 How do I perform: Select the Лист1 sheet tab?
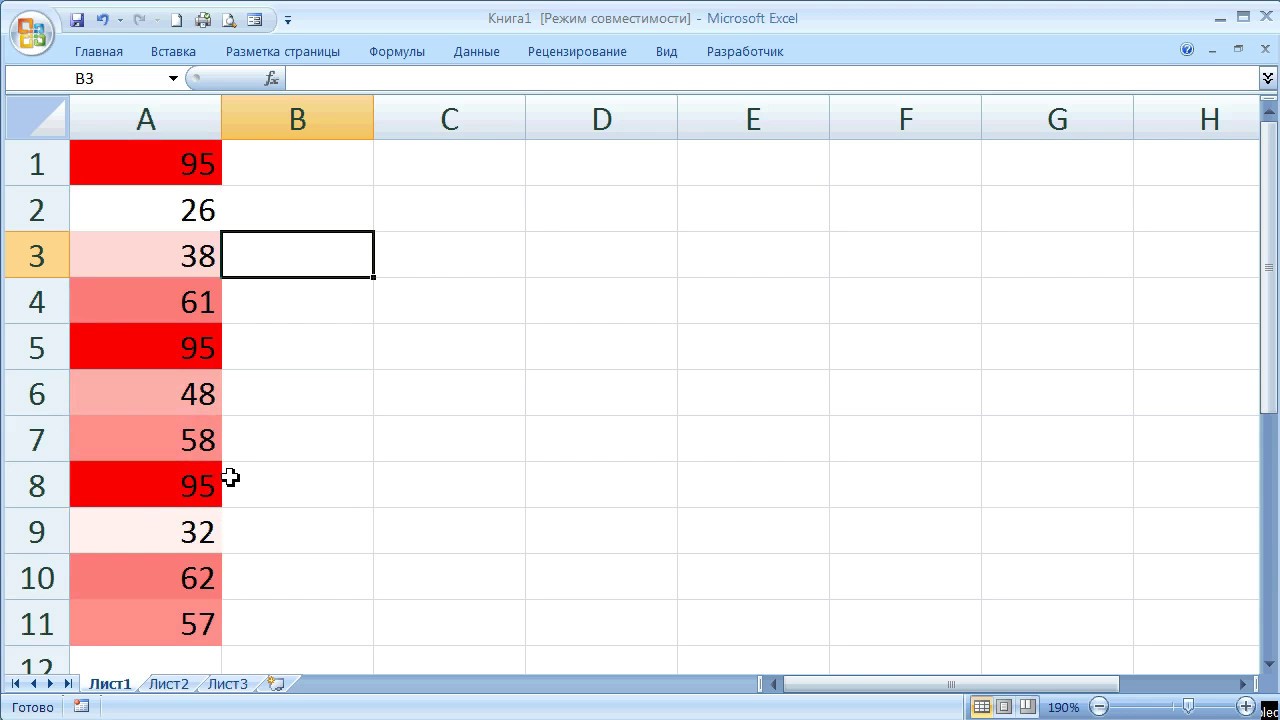point(110,684)
